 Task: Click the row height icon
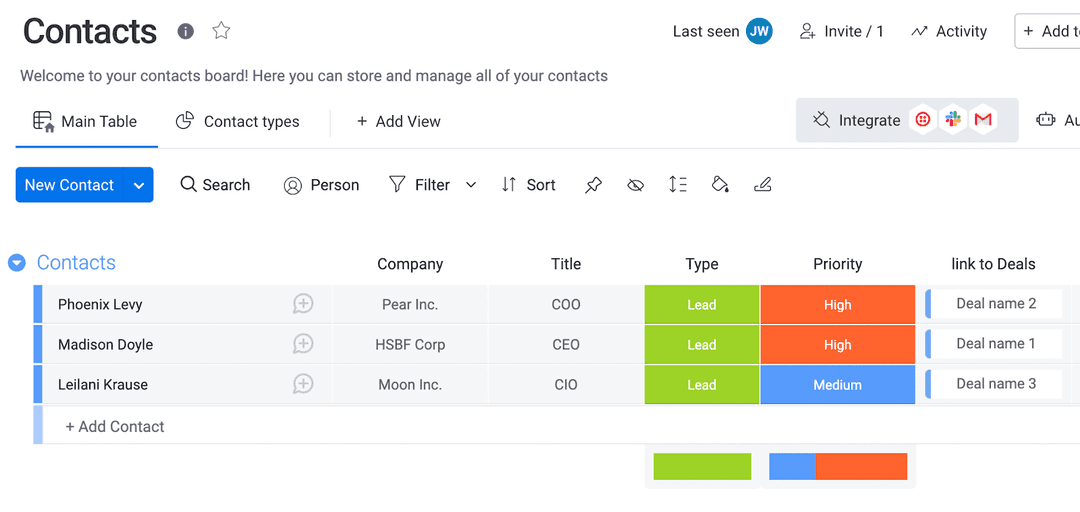click(x=678, y=185)
